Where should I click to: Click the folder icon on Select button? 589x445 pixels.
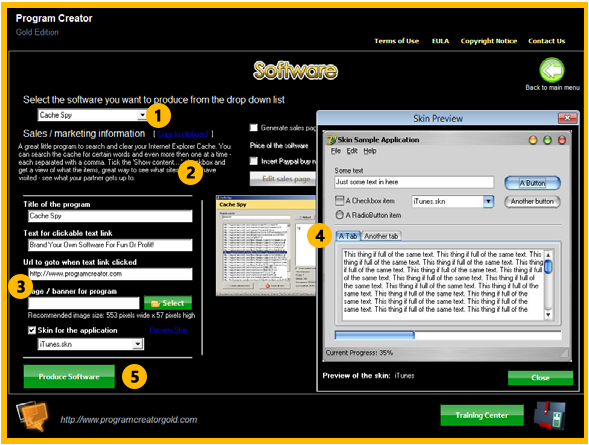tap(155, 303)
